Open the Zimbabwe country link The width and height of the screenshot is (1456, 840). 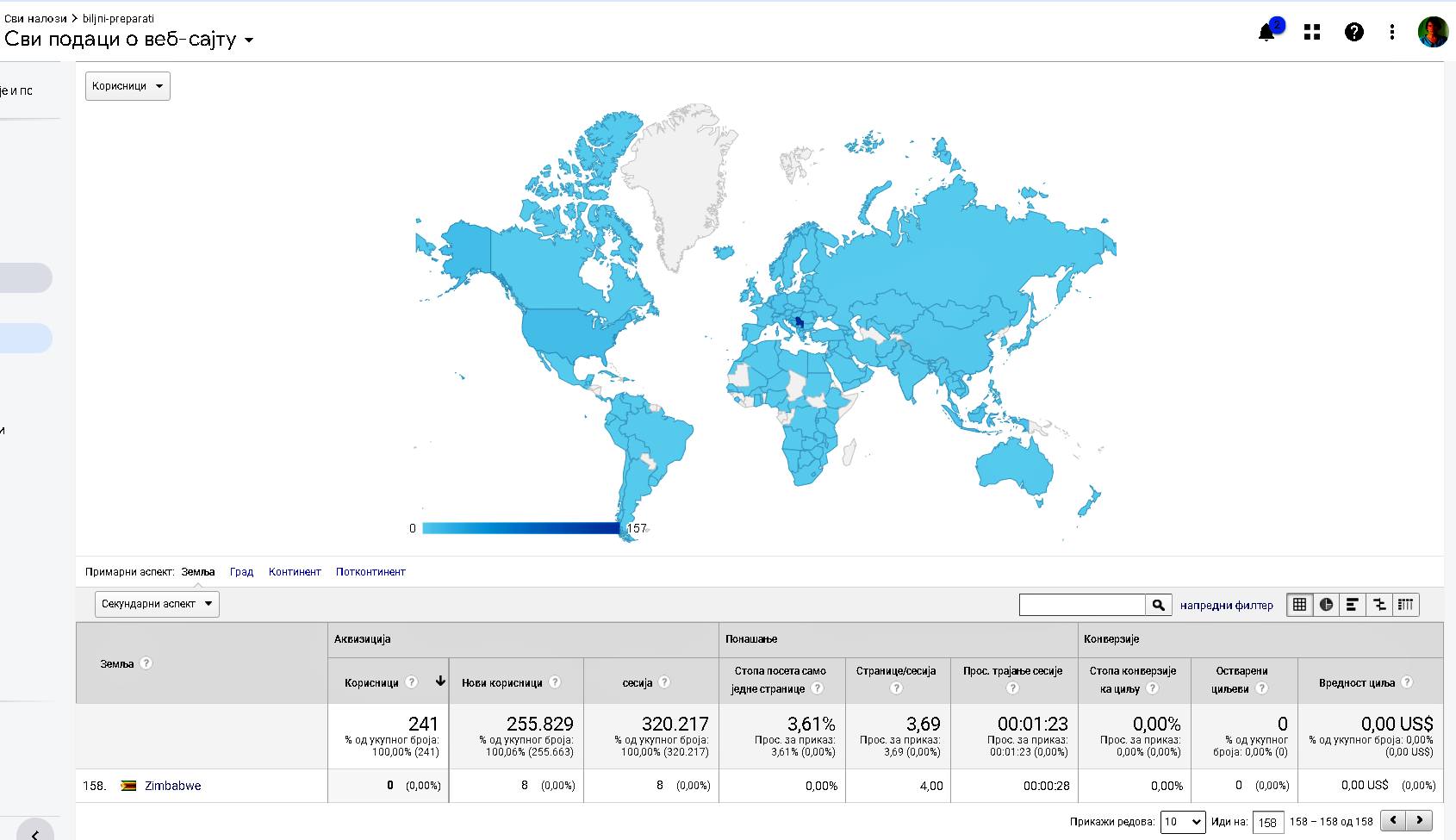(x=172, y=786)
